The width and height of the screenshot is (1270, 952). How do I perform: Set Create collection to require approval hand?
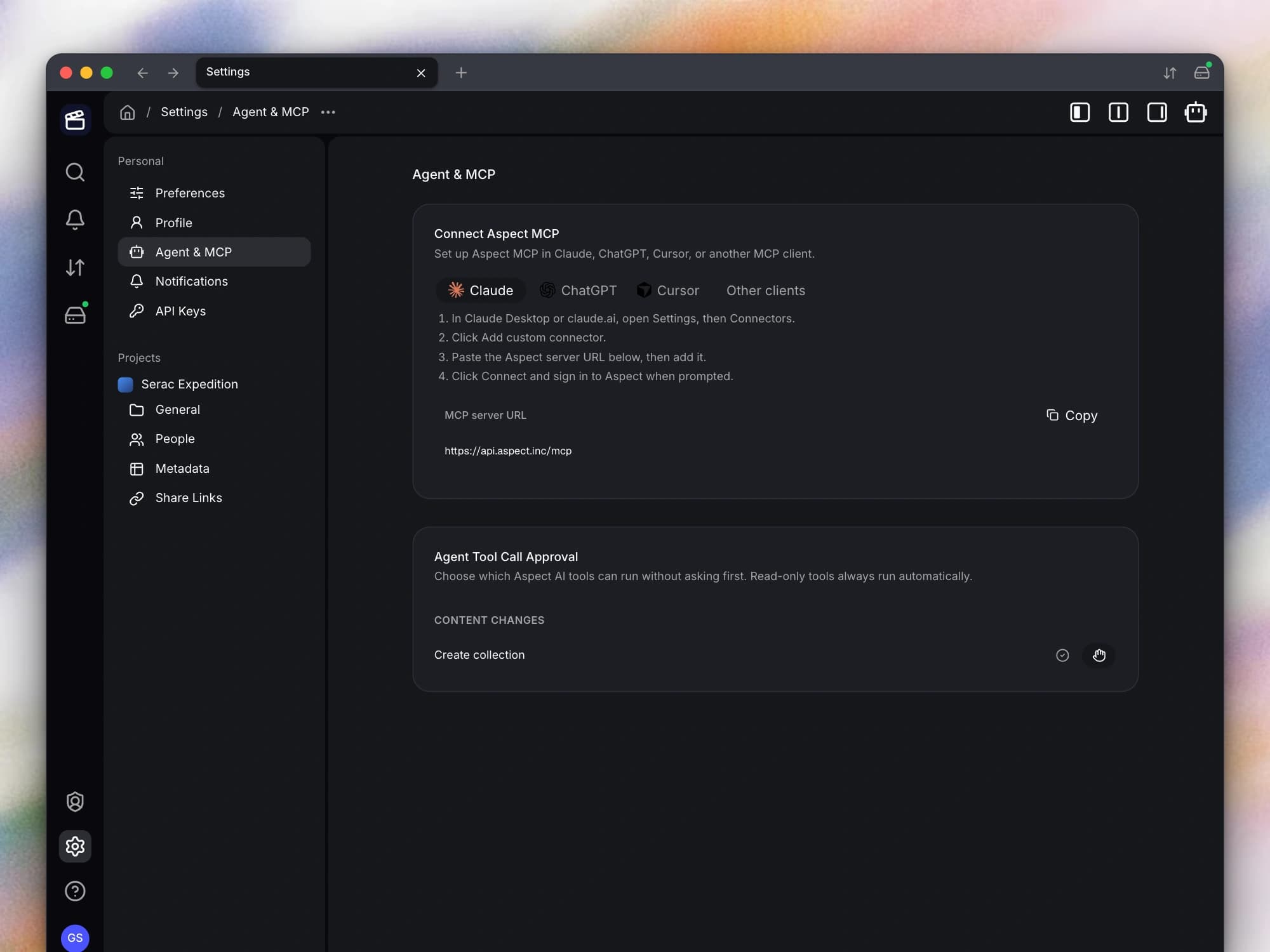[x=1099, y=655]
